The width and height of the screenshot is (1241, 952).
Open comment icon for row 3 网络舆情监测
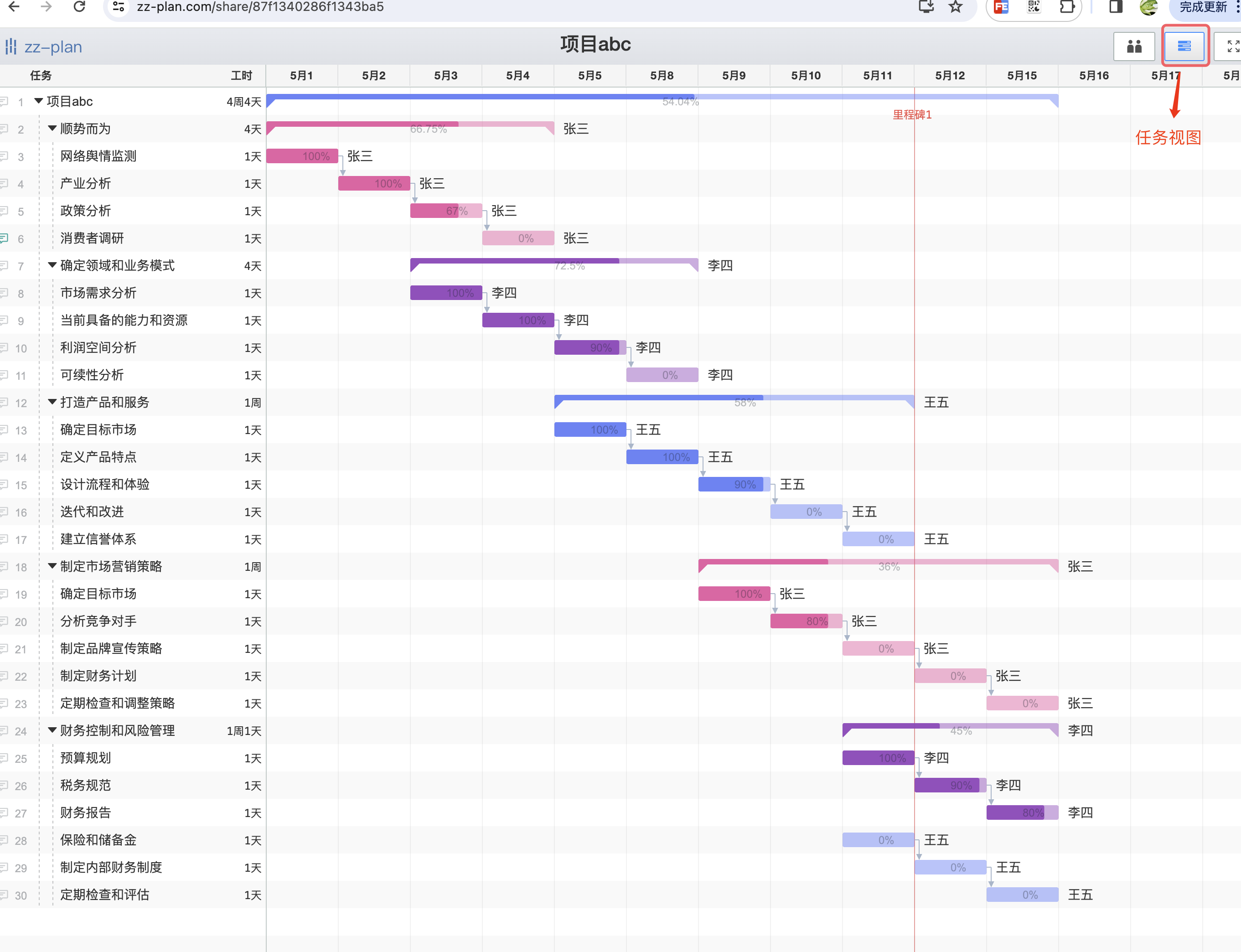pos(5,156)
